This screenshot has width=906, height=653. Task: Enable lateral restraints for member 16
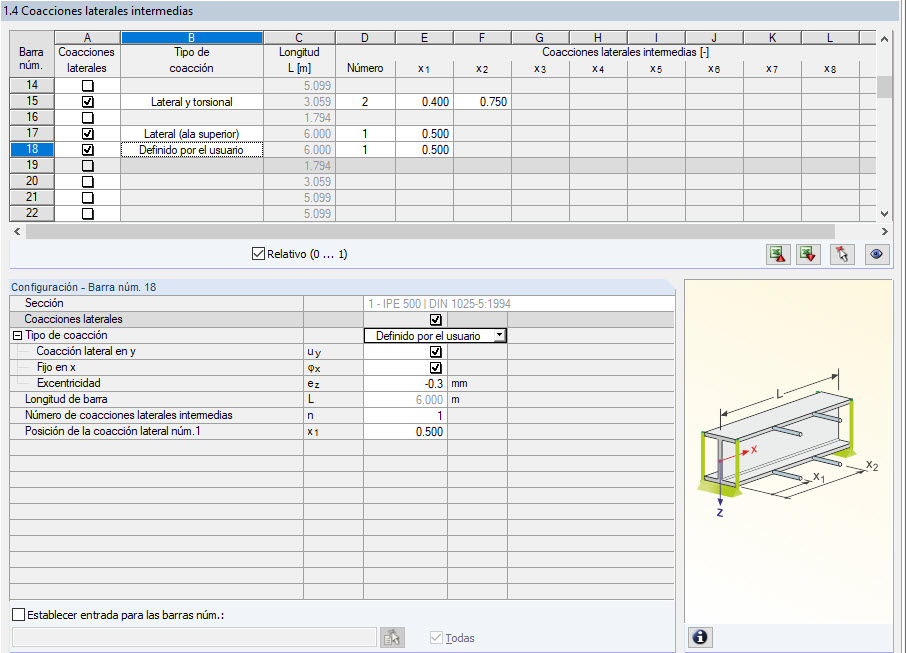(87, 118)
